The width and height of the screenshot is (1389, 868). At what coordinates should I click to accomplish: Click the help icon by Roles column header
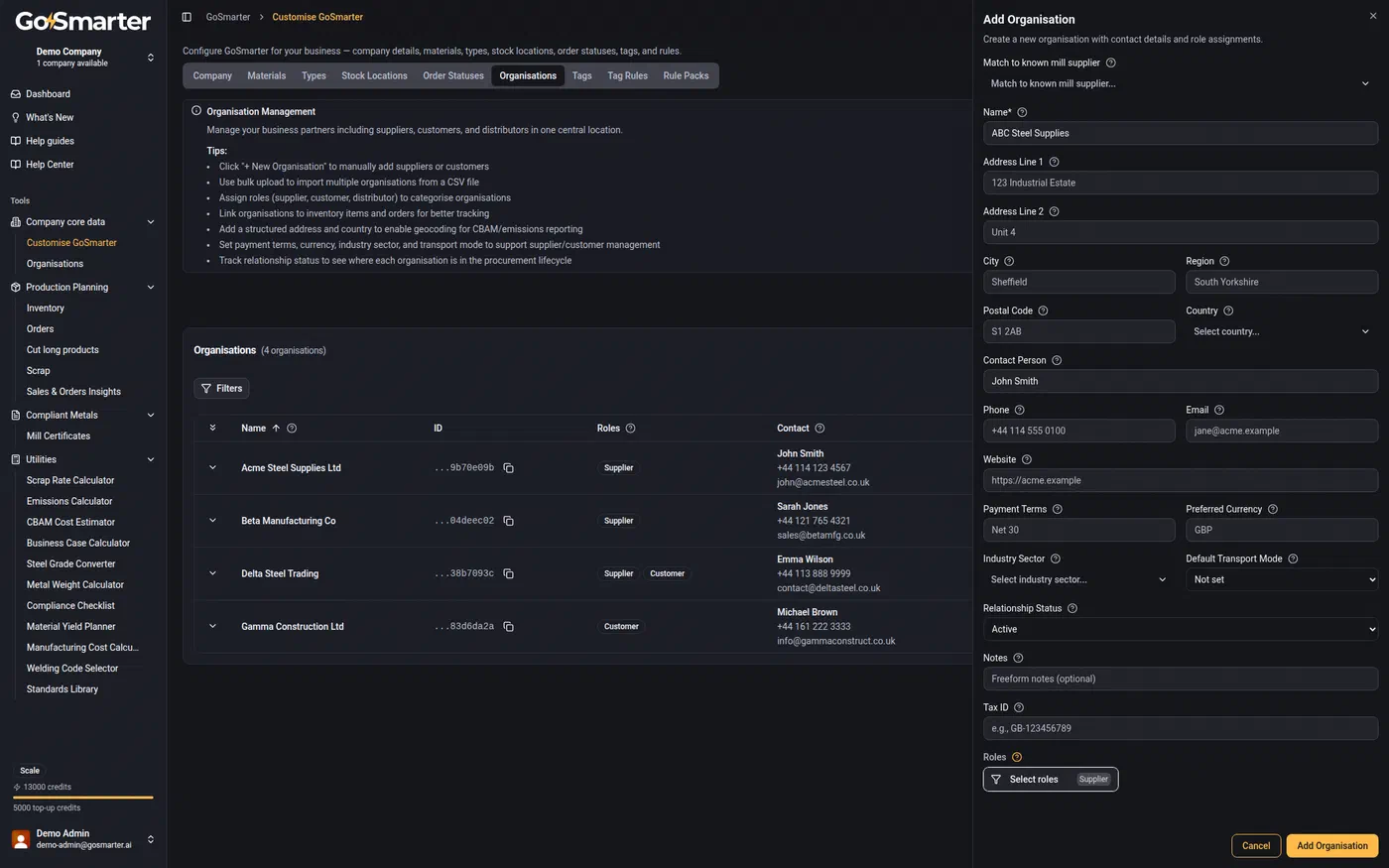pyautogui.click(x=631, y=429)
